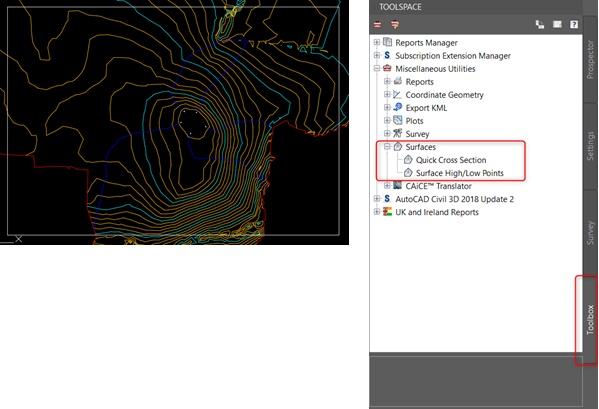The image size is (599, 409).
Task: Expand the CAiCE Translator node
Action: pyautogui.click(x=387, y=186)
